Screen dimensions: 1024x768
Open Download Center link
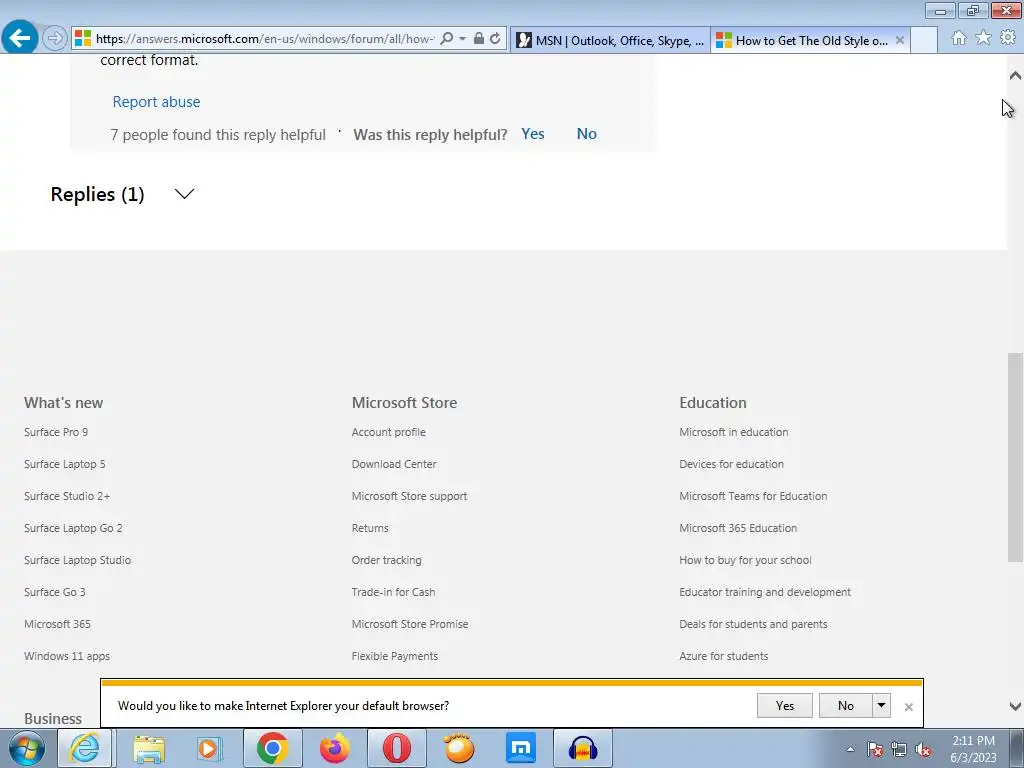pyautogui.click(x=394, y=464)
